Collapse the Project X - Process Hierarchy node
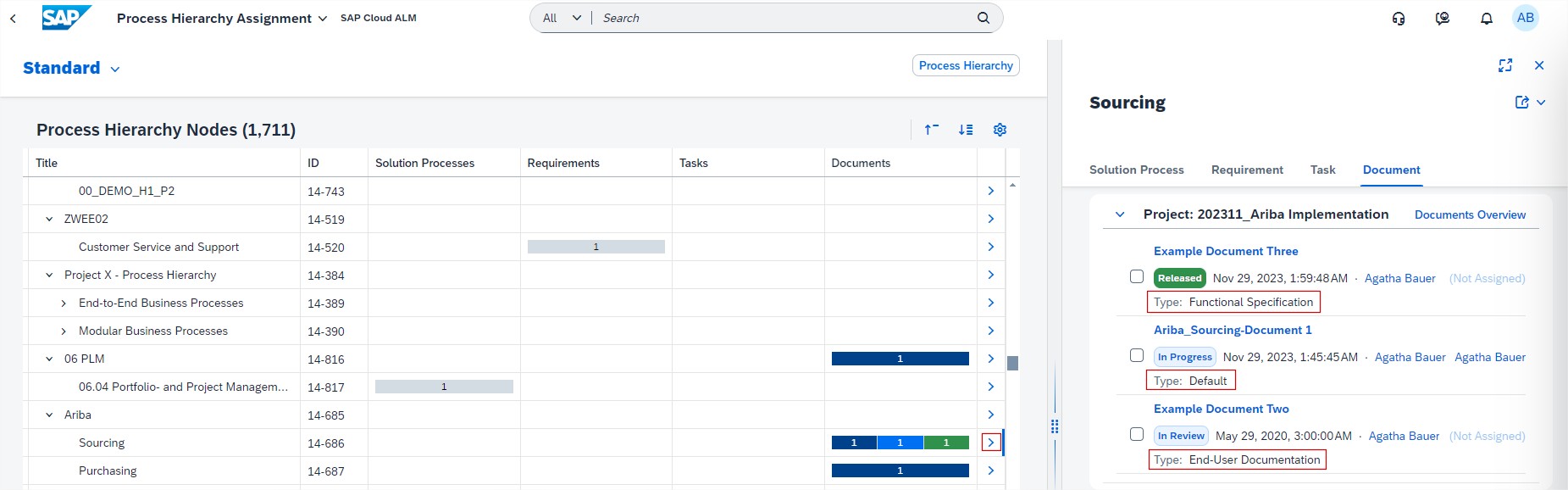1568x490 pixels. click(49, 275)
